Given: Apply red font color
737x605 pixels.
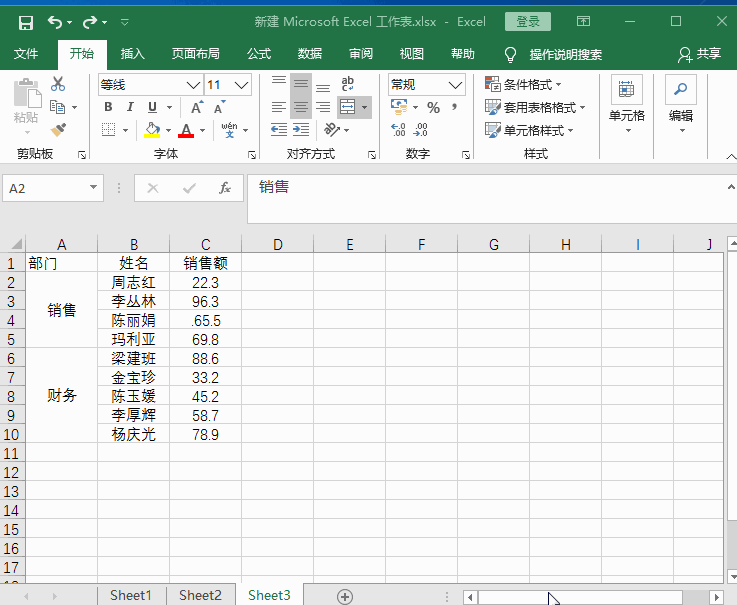Looking at the screenshot, I should pos(186,130).
